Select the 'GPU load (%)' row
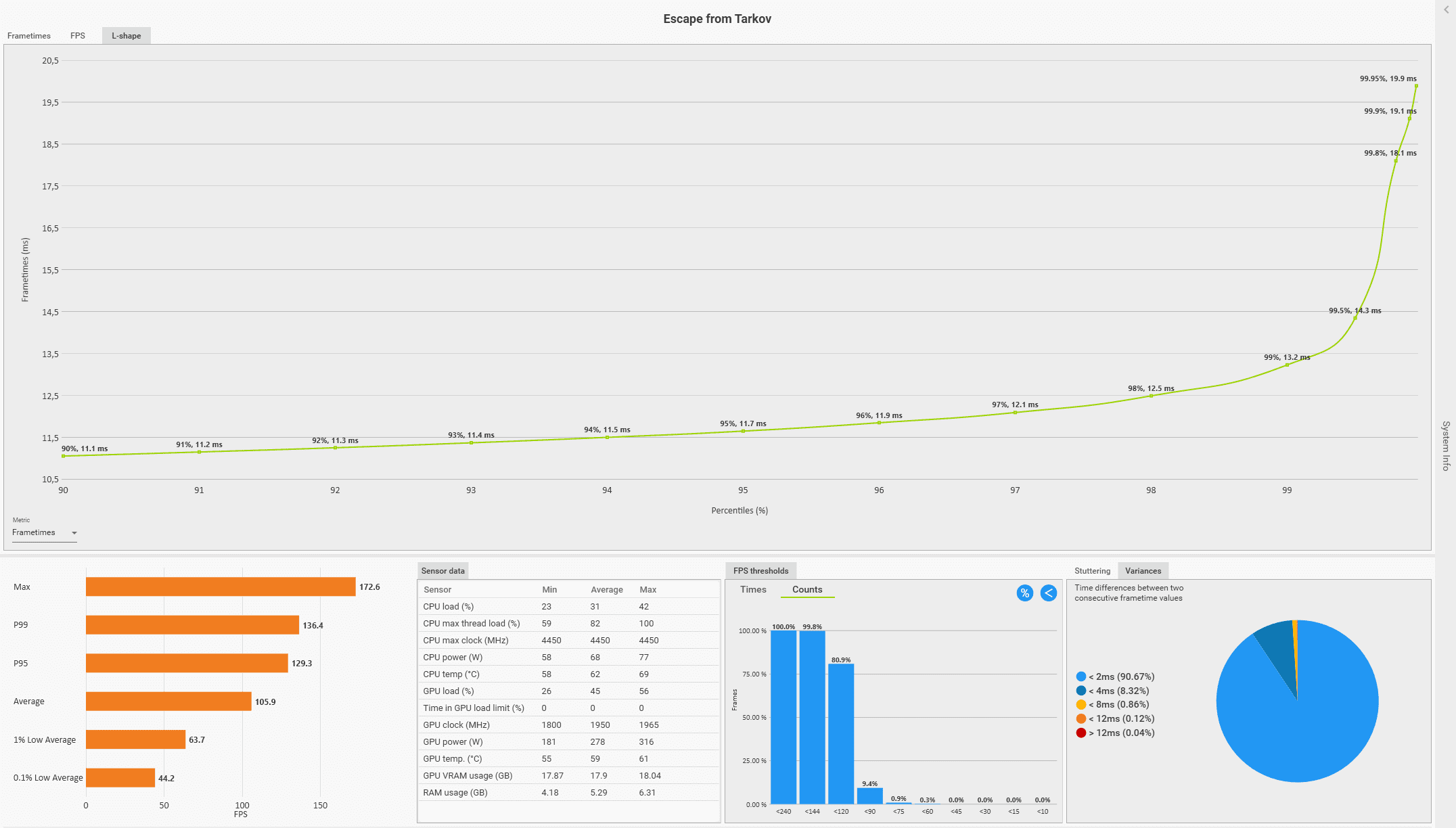The width and height of the screenshot is (1456, 828). (568, 691)
